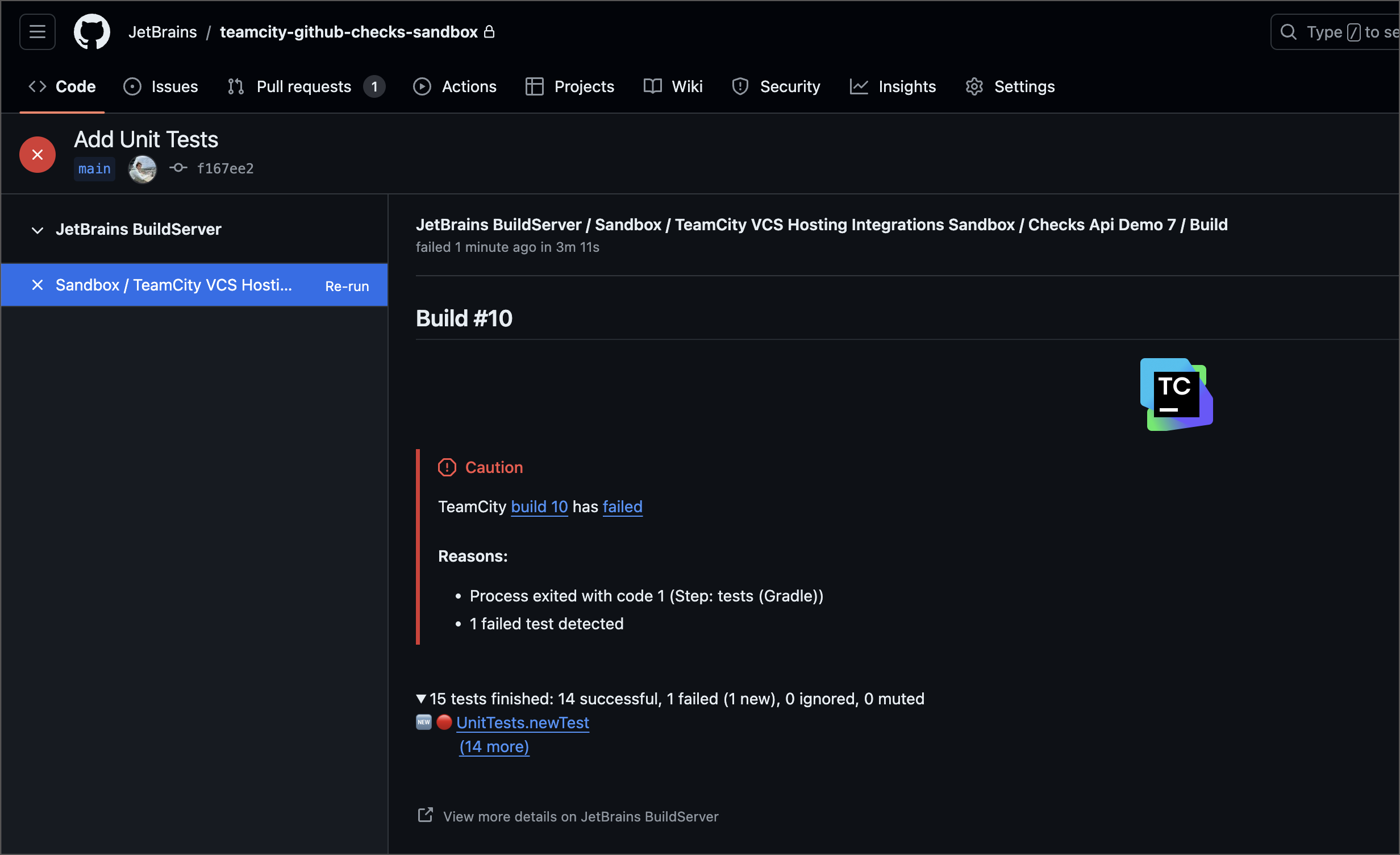This screenshot has height=855, width=1400.
Task: Select the Code tab
Action: pyautogui.click(x=63, y=86)
